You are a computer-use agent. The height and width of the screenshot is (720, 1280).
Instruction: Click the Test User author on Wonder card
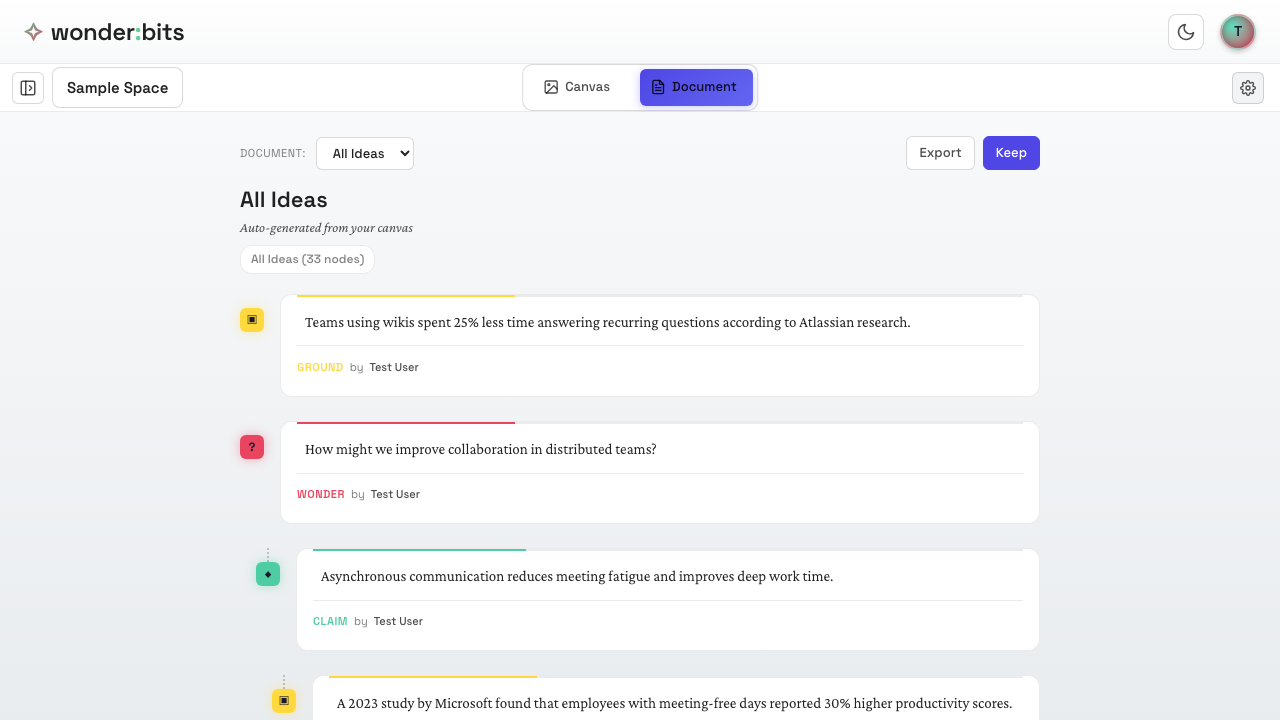click(x=395, y=494)
